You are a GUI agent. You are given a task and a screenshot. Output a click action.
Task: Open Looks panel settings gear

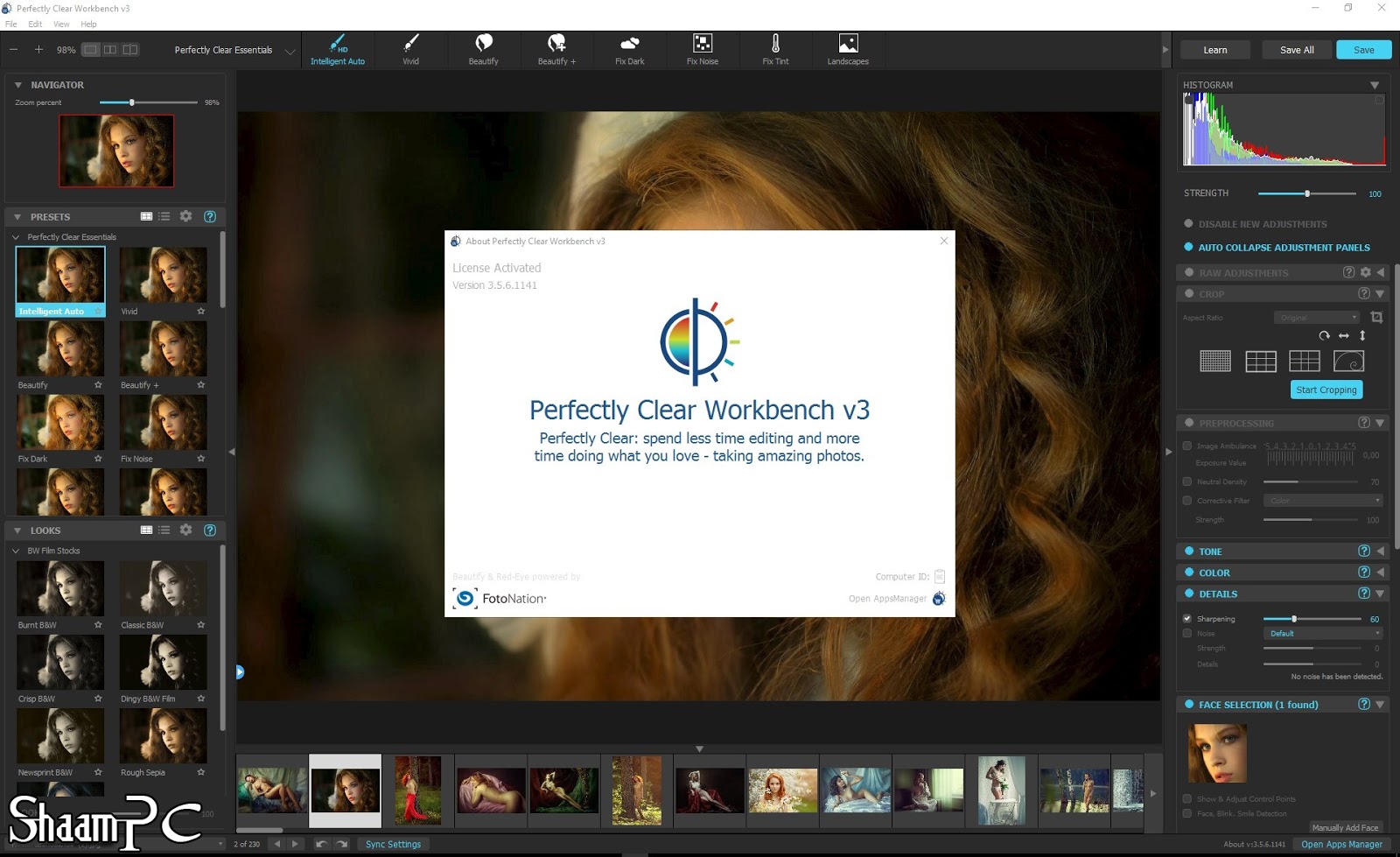coord(185,530)
